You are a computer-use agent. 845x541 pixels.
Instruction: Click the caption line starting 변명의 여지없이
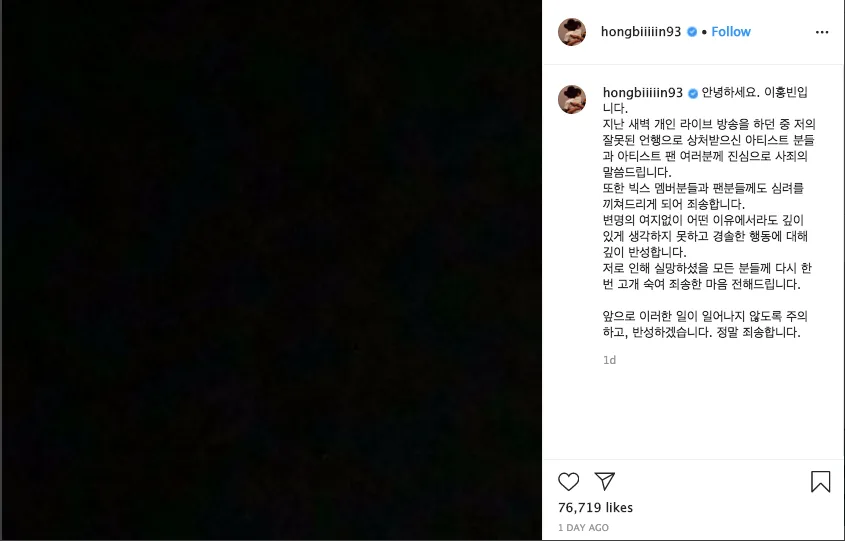click(x=703, y=220)
